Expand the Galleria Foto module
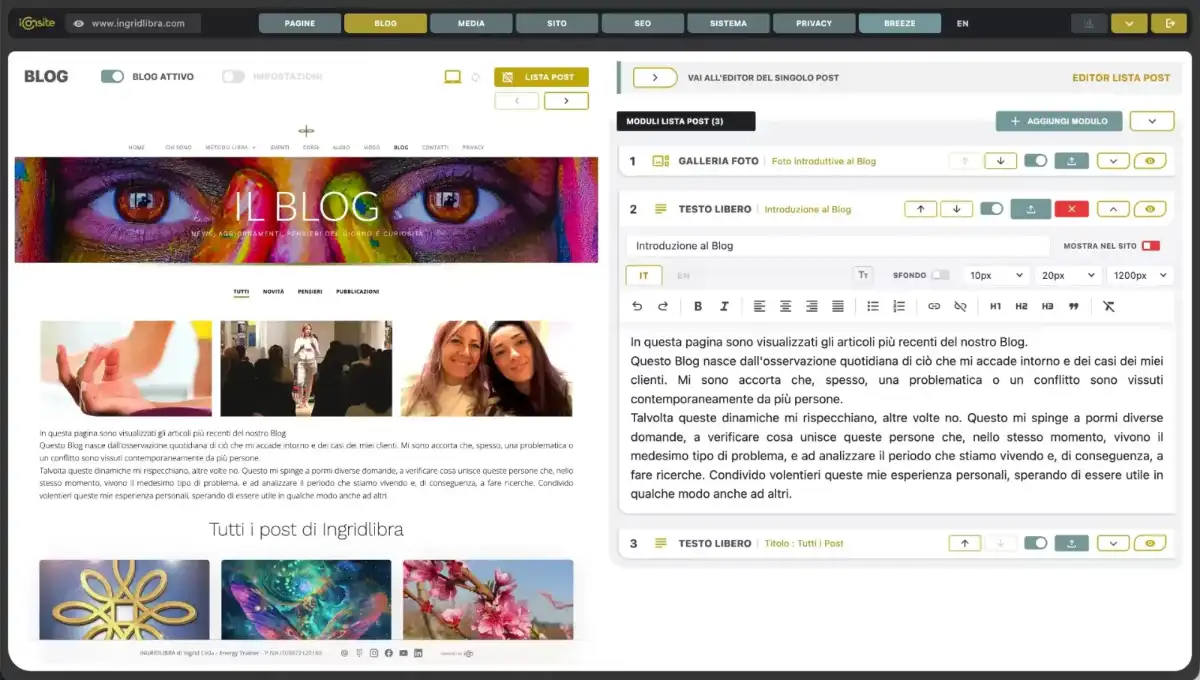This screenshot has height=680, width=1200. (x=1113, y=160)
